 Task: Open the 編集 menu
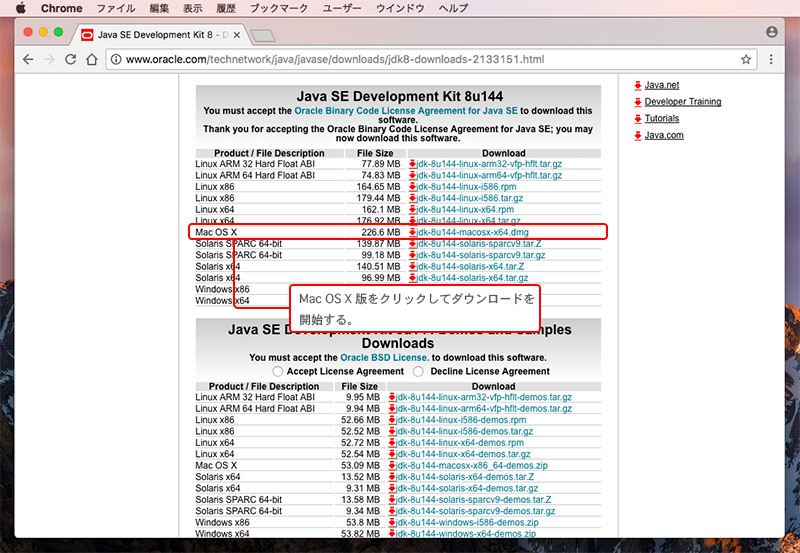tap(159, 8)
